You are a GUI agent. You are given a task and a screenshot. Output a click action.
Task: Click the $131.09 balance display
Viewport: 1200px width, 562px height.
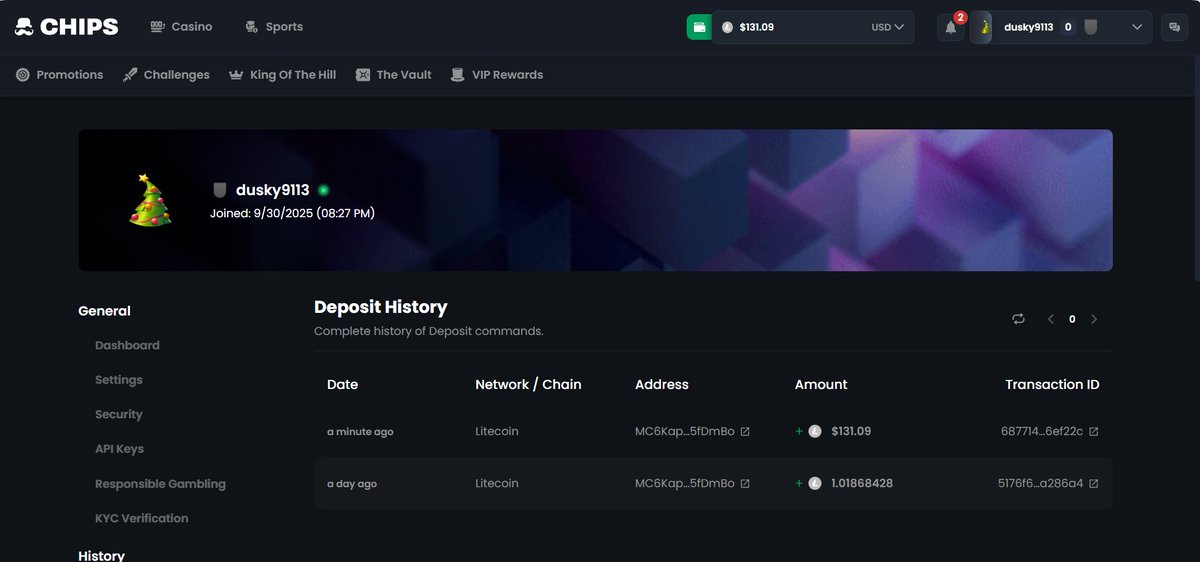point(756,27)
